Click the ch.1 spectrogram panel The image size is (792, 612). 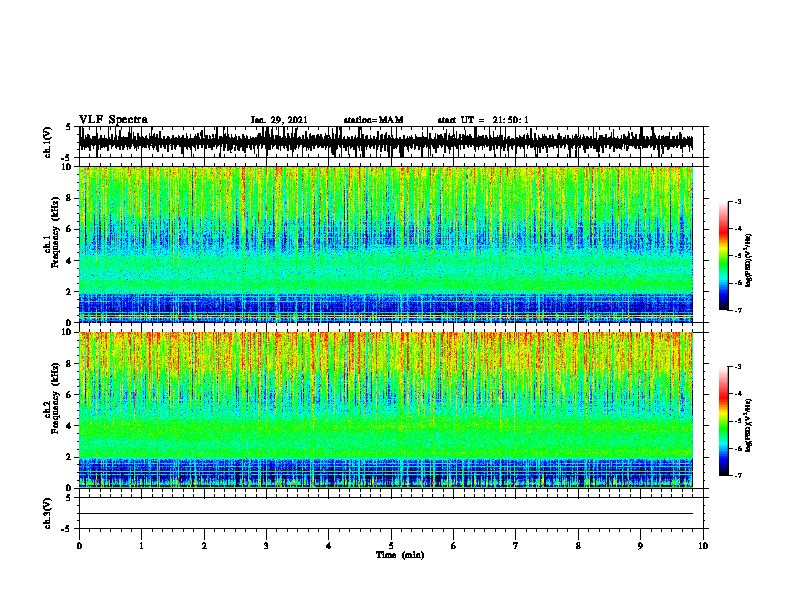(x=386, y=244)
